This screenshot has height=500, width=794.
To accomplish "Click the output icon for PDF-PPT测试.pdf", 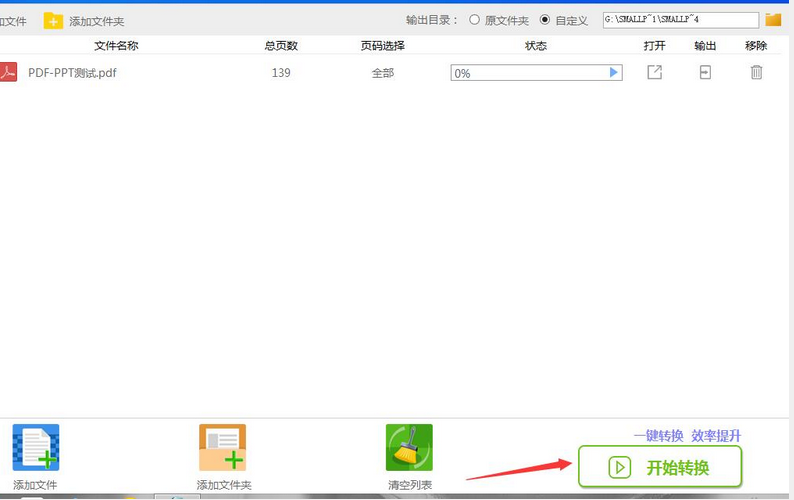I will click(x=705, y=72).
